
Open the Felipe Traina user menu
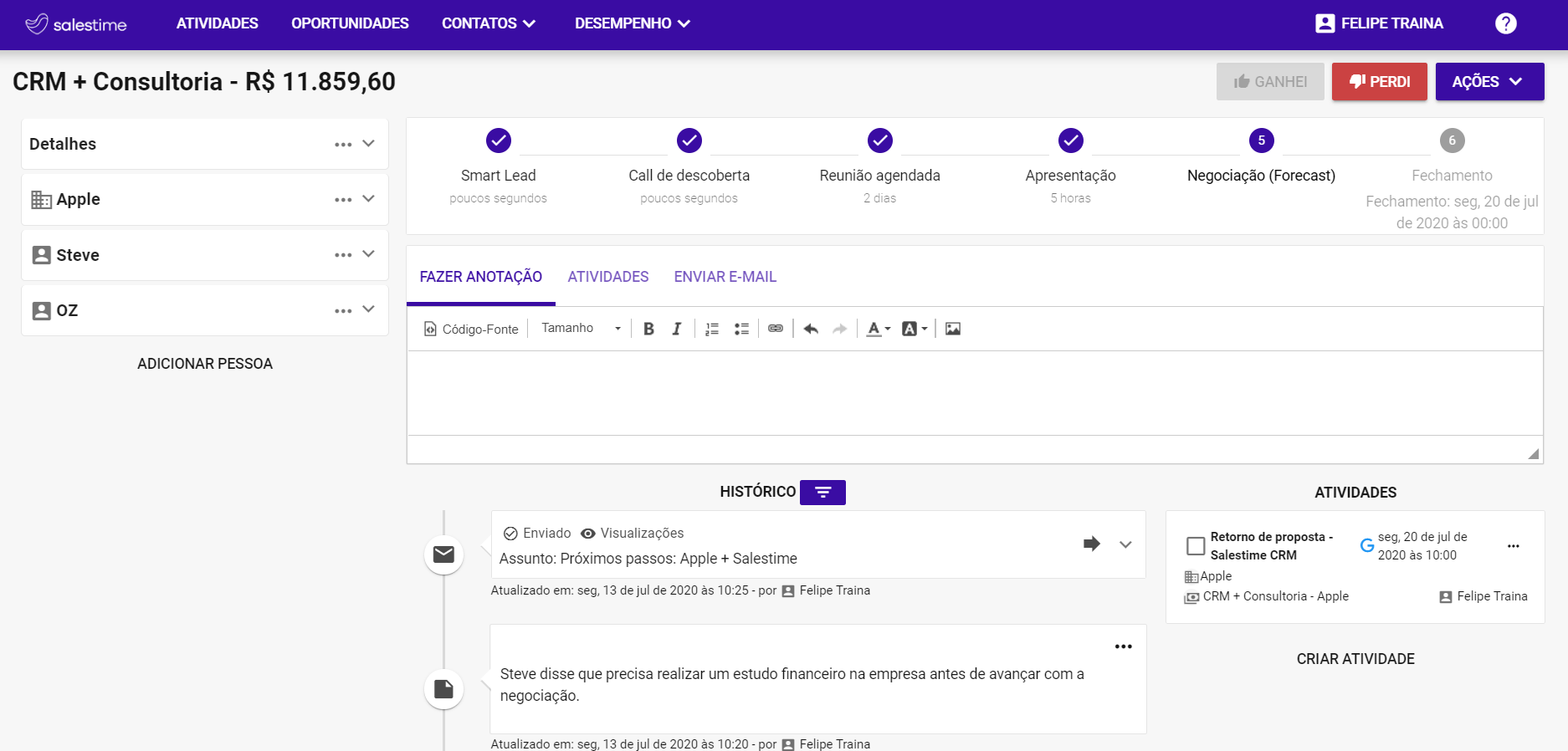click(x=1379, y=23)
